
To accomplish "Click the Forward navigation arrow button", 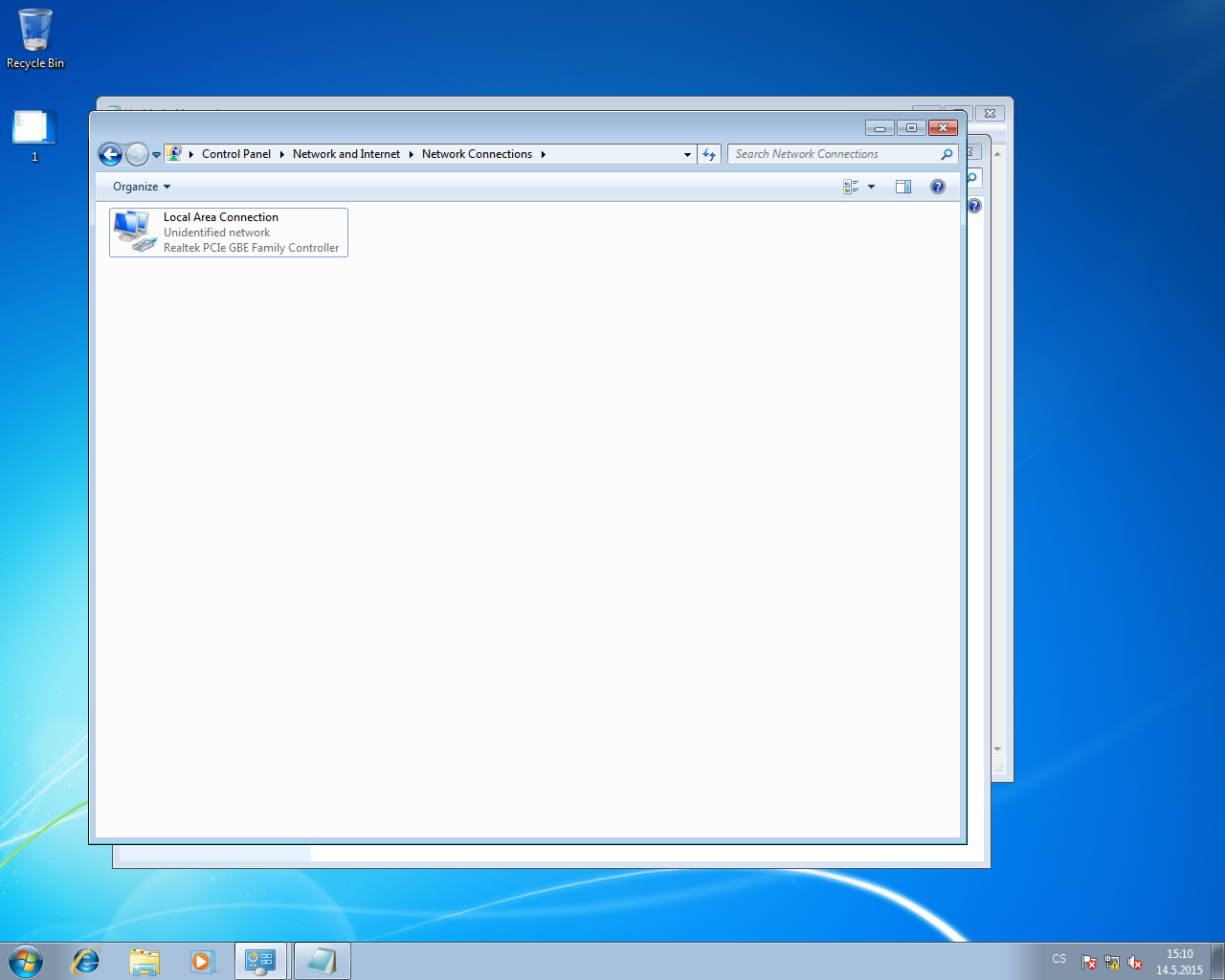I will (137, 154).
